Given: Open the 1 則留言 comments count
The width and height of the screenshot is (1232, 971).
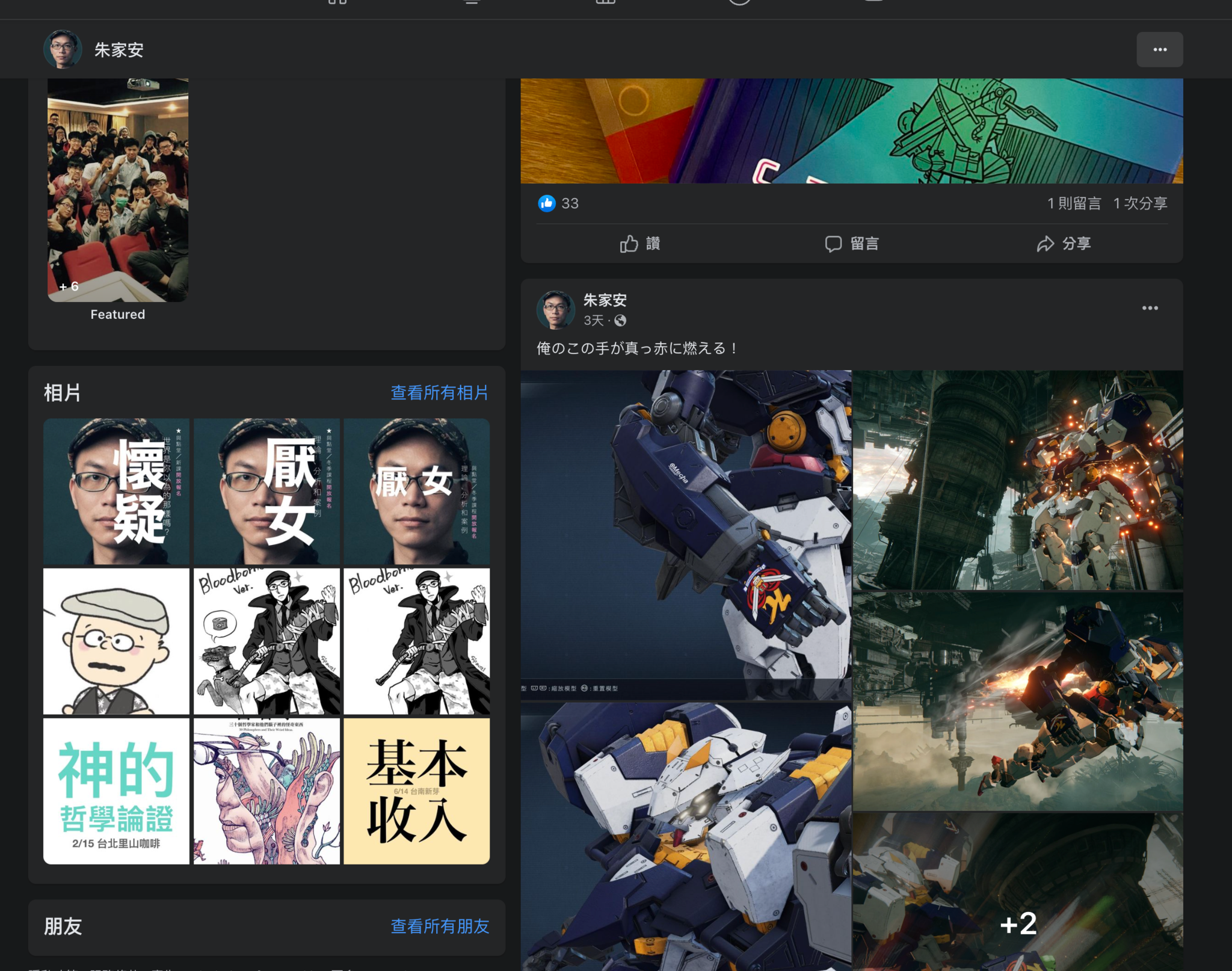Looking at the screenshot, I should pos(1074,203).
